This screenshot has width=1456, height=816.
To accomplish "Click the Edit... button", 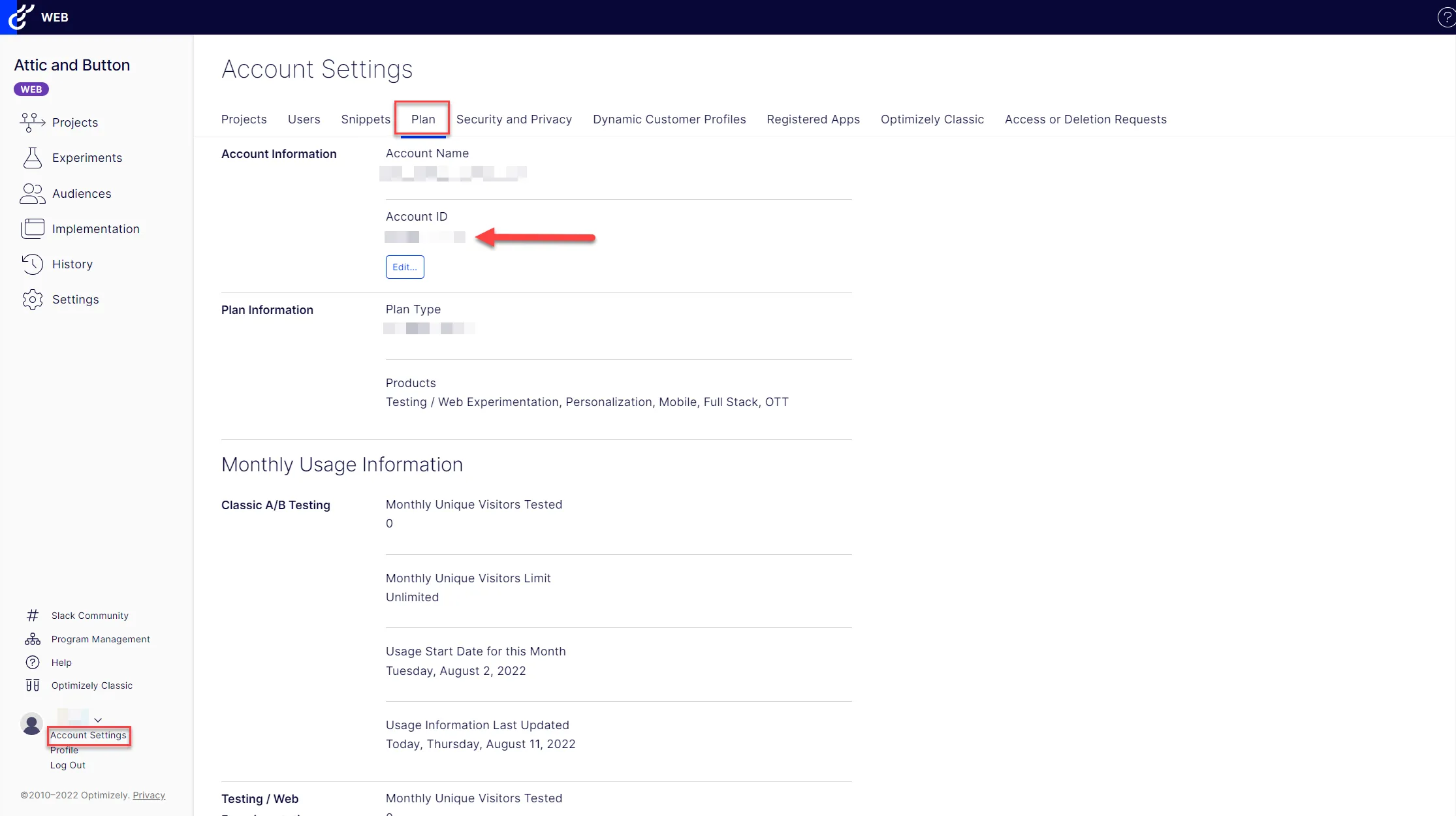I will point(405,267).
